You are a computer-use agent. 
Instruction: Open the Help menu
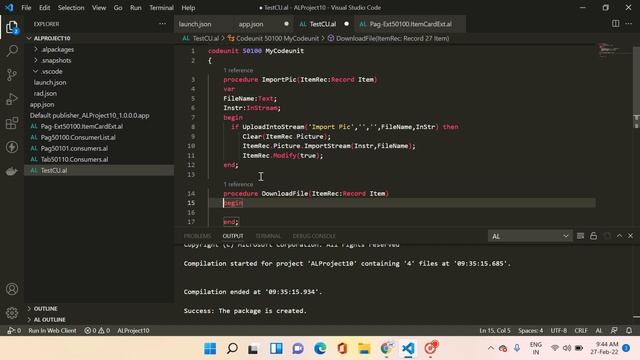[188, 8]
